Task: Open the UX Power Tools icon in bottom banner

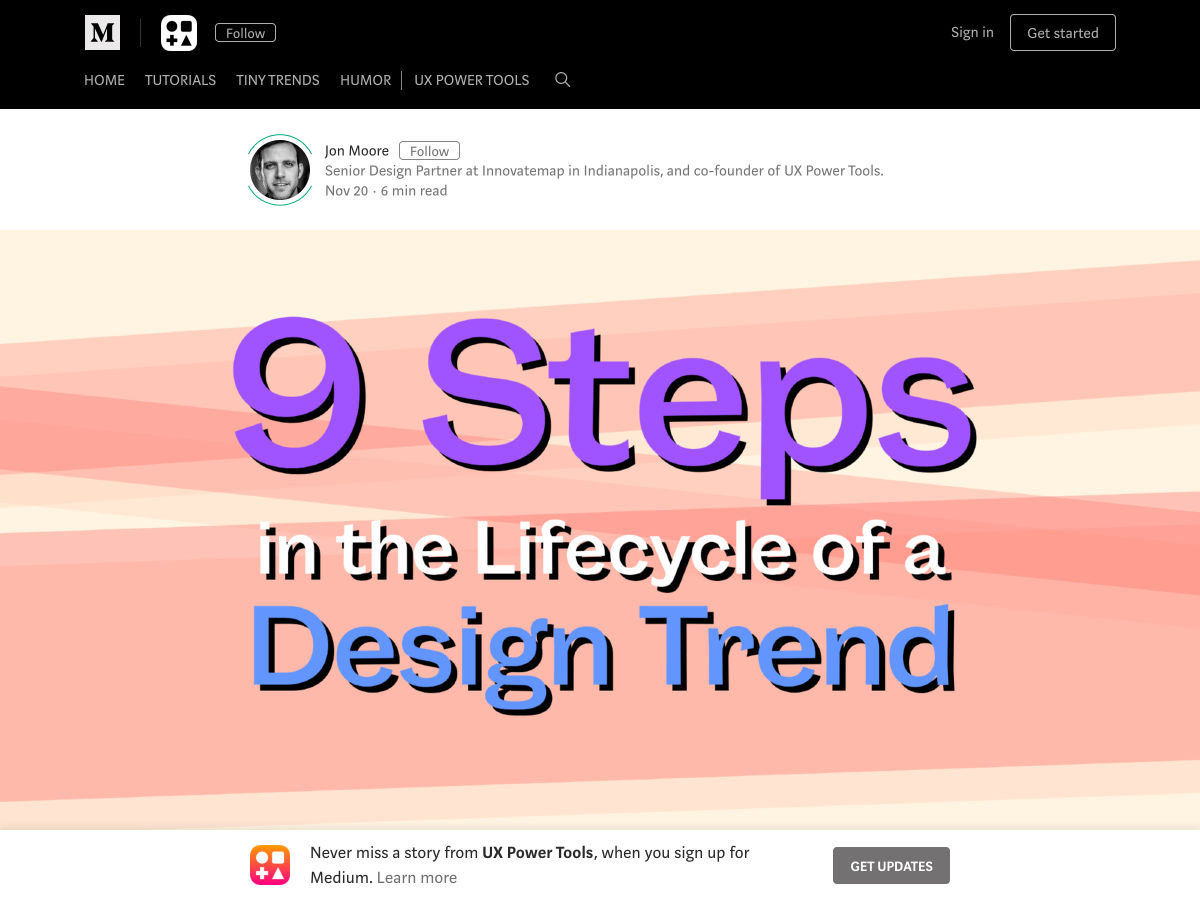Action: pos(269,865)
